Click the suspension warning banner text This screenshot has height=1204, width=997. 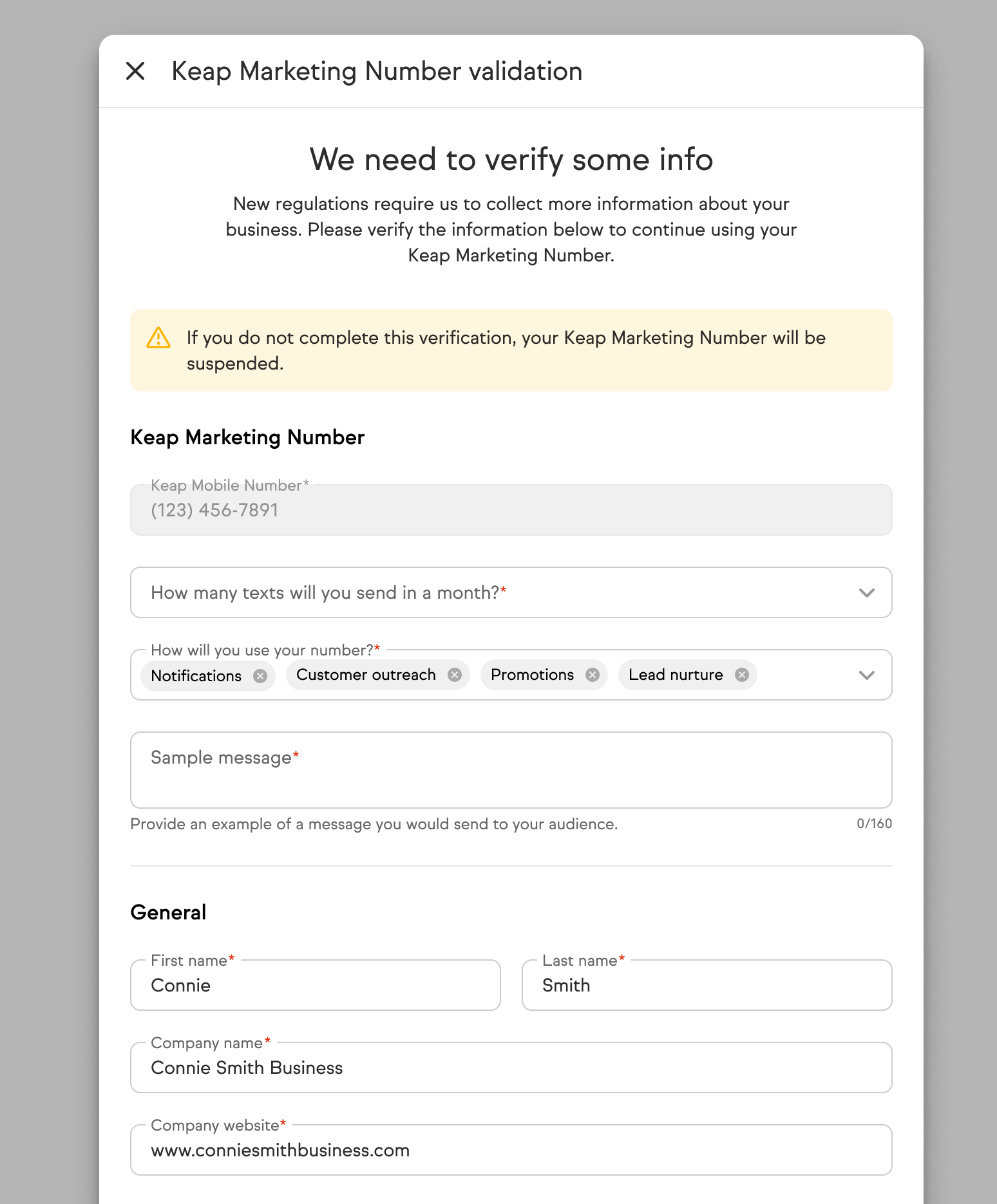coord(506,350)
